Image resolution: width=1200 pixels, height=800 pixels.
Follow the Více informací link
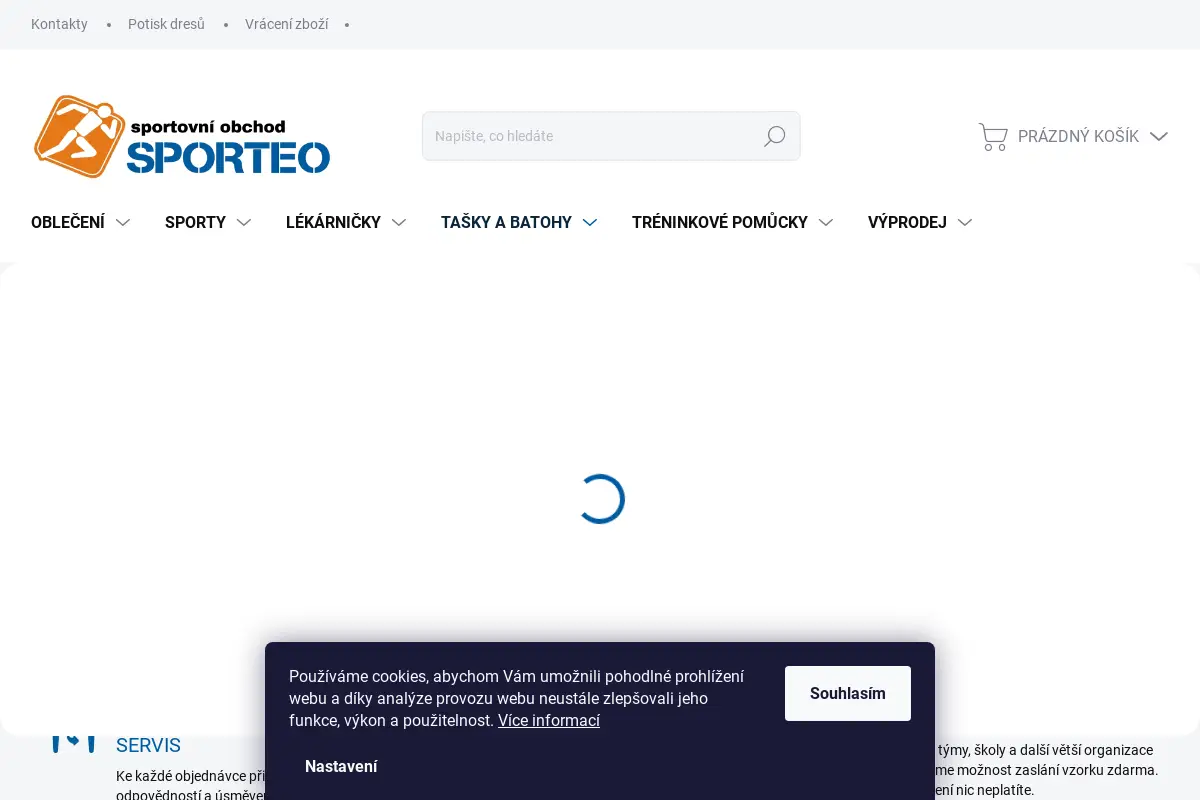(549, 720)
